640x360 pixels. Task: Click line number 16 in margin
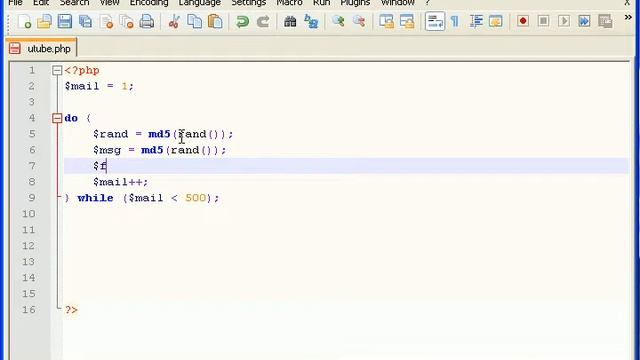[x=29, y=310]
